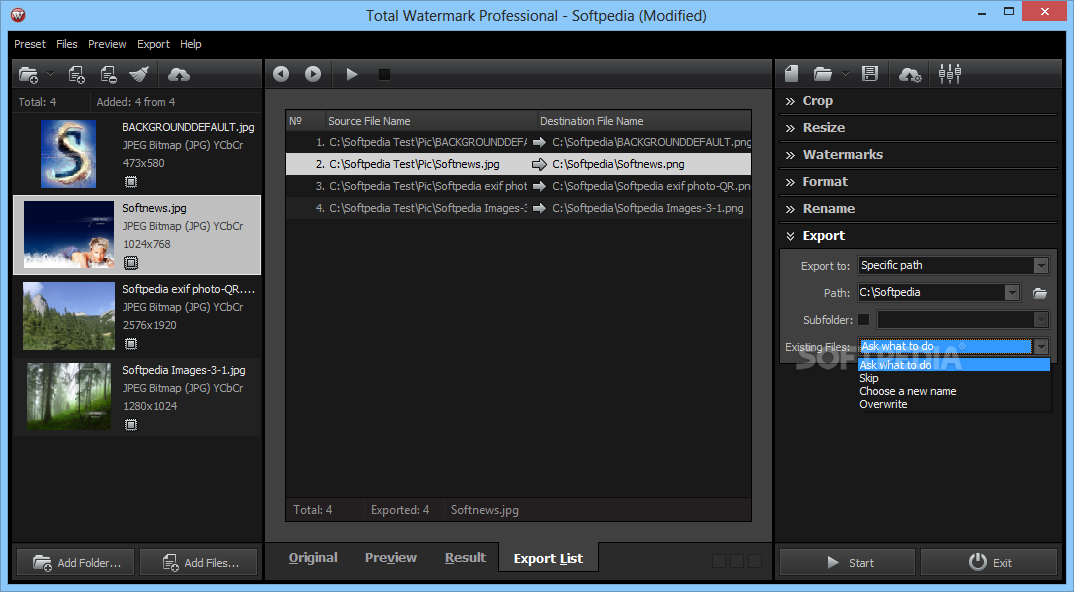
Task: Click the Add Folder... button
Action: point(76,563)
